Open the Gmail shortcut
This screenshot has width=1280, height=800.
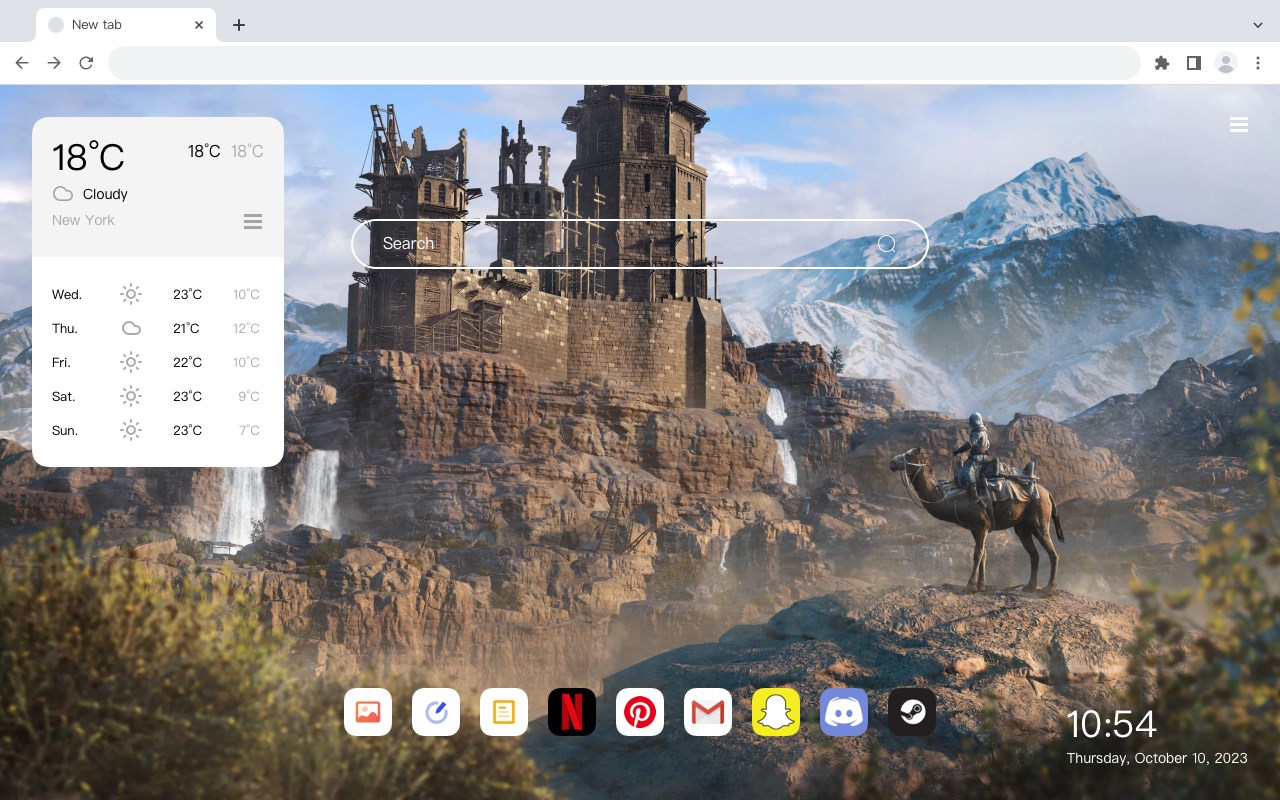[708, 712]
